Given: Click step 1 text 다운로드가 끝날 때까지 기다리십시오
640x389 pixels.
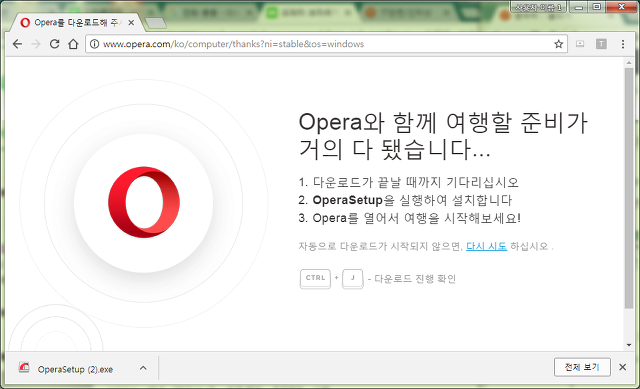Looking at the screenshot, I should (x=416, y=182).
